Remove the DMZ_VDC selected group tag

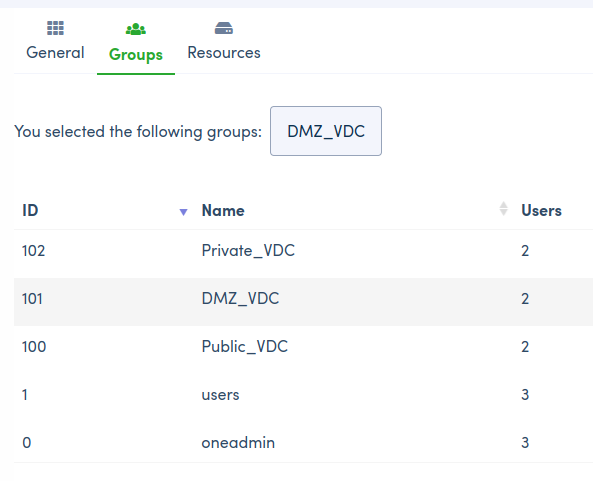click(326, 131)
